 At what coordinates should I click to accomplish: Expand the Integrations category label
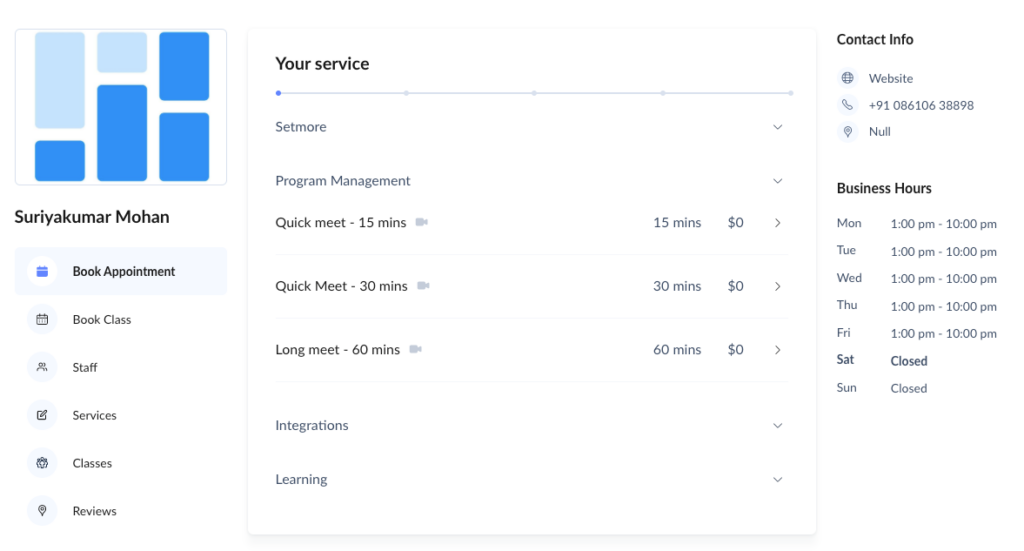click(x=312, y=426)
